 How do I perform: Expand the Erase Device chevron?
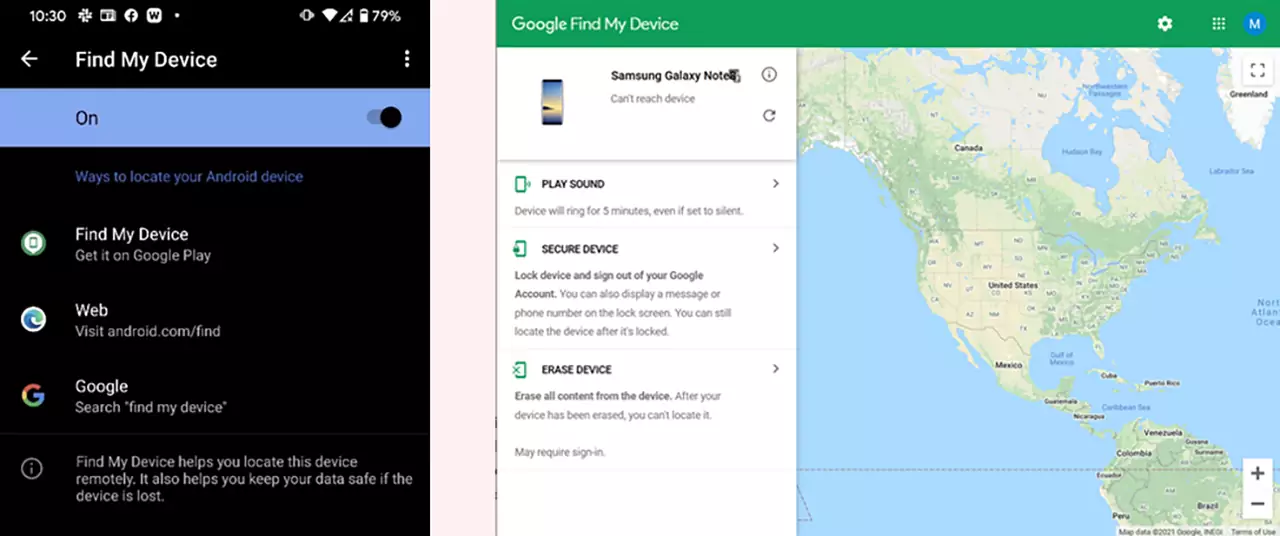[776, 369]
